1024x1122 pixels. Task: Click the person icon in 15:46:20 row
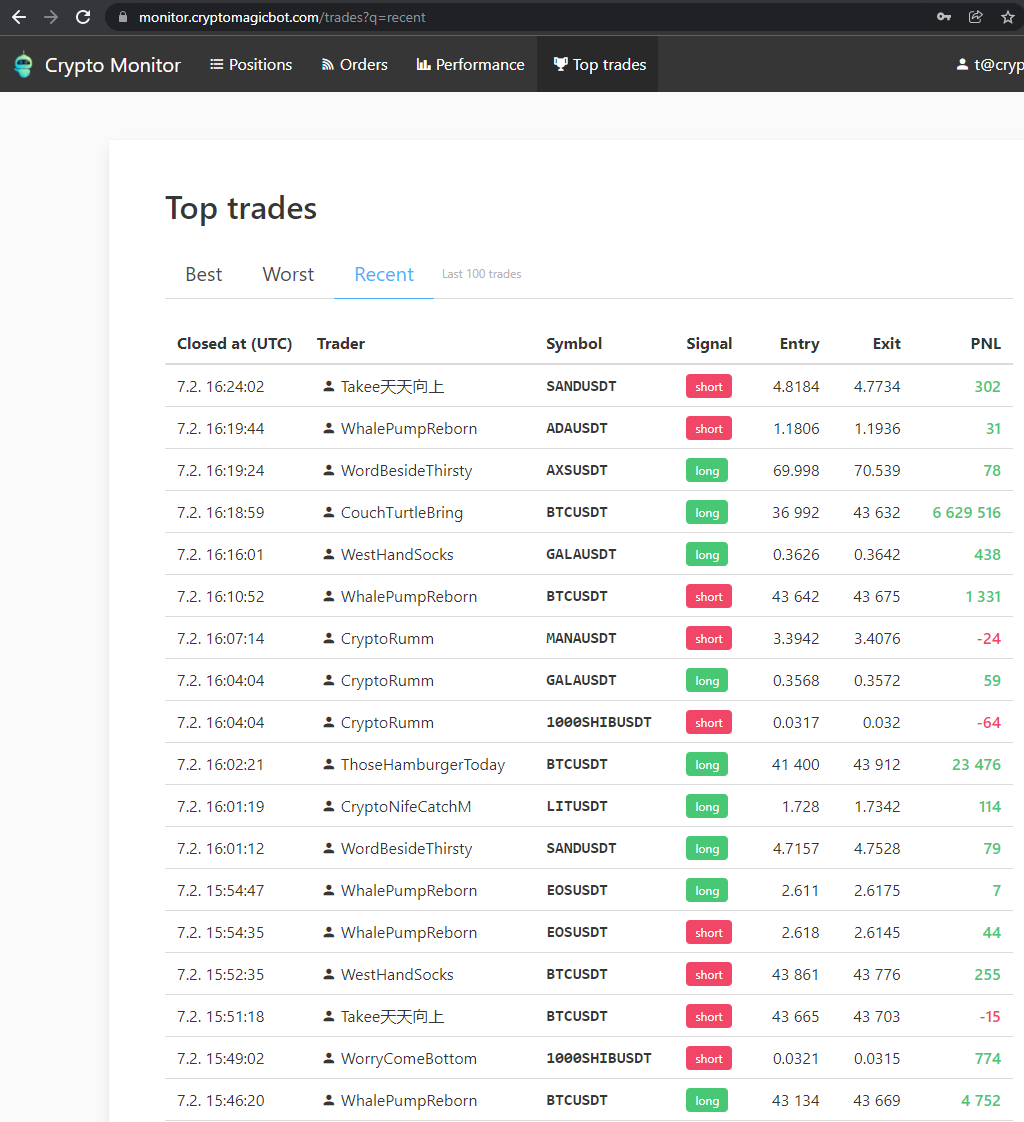[x=328, y=1101]
